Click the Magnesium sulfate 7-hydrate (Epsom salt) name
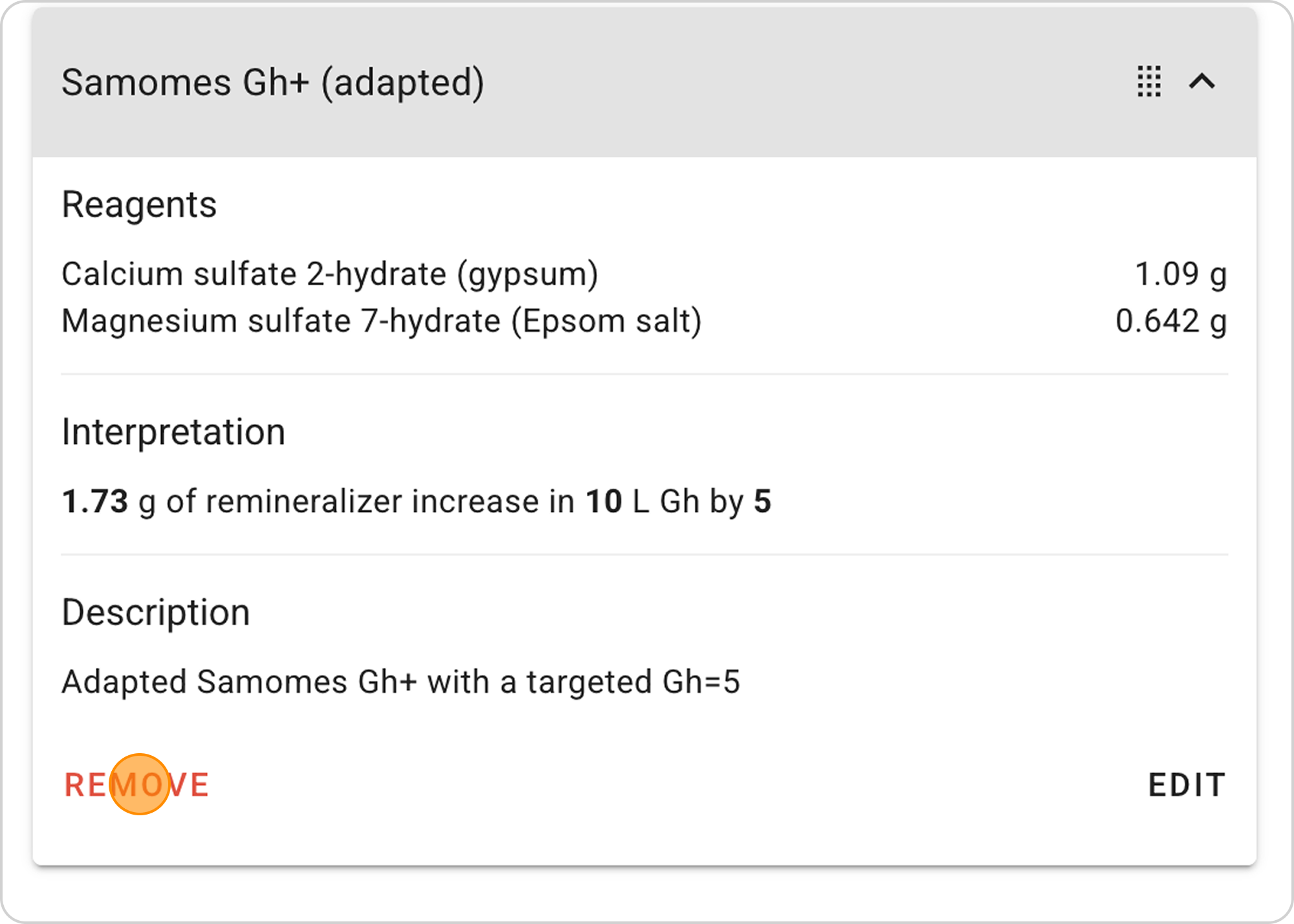This screenshot has height=924, width=1294. point(382,321)
